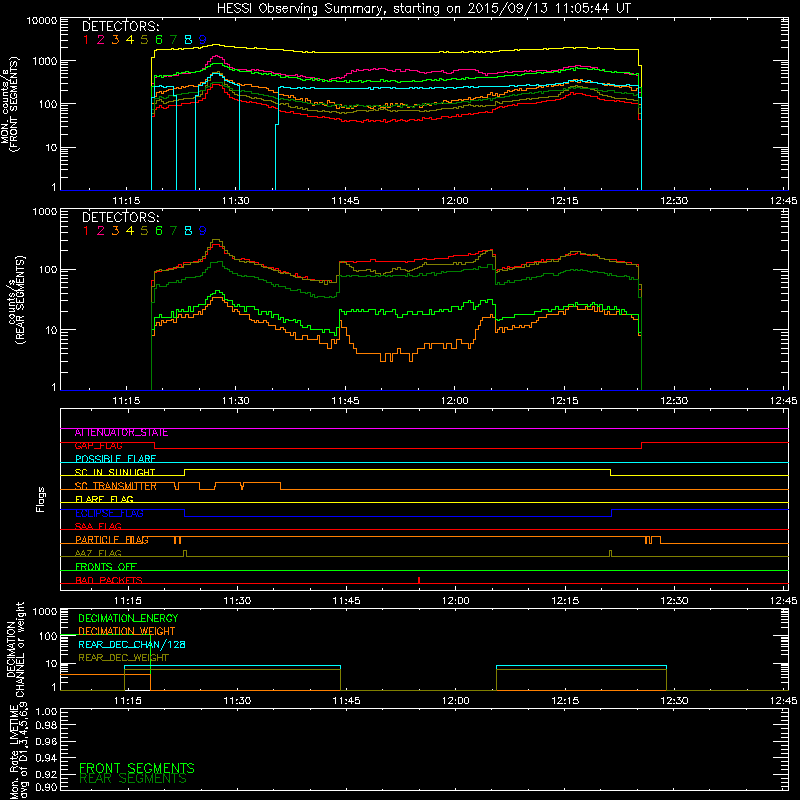Viewport: 800px width, 800px height.
Task: Click orange detector 3 in front segments legend
Action: 115,39
